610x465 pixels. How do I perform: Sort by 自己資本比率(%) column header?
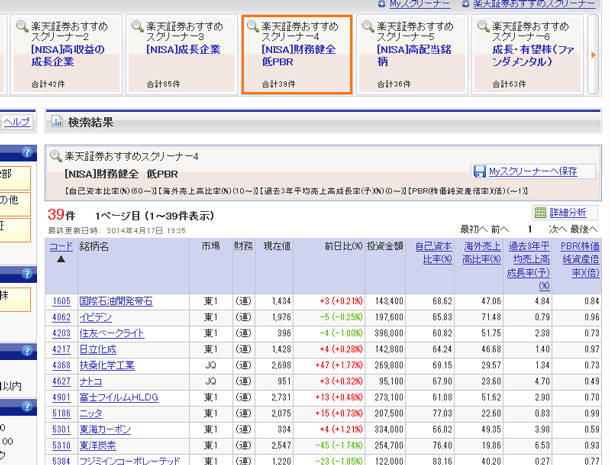coord(434,253)
